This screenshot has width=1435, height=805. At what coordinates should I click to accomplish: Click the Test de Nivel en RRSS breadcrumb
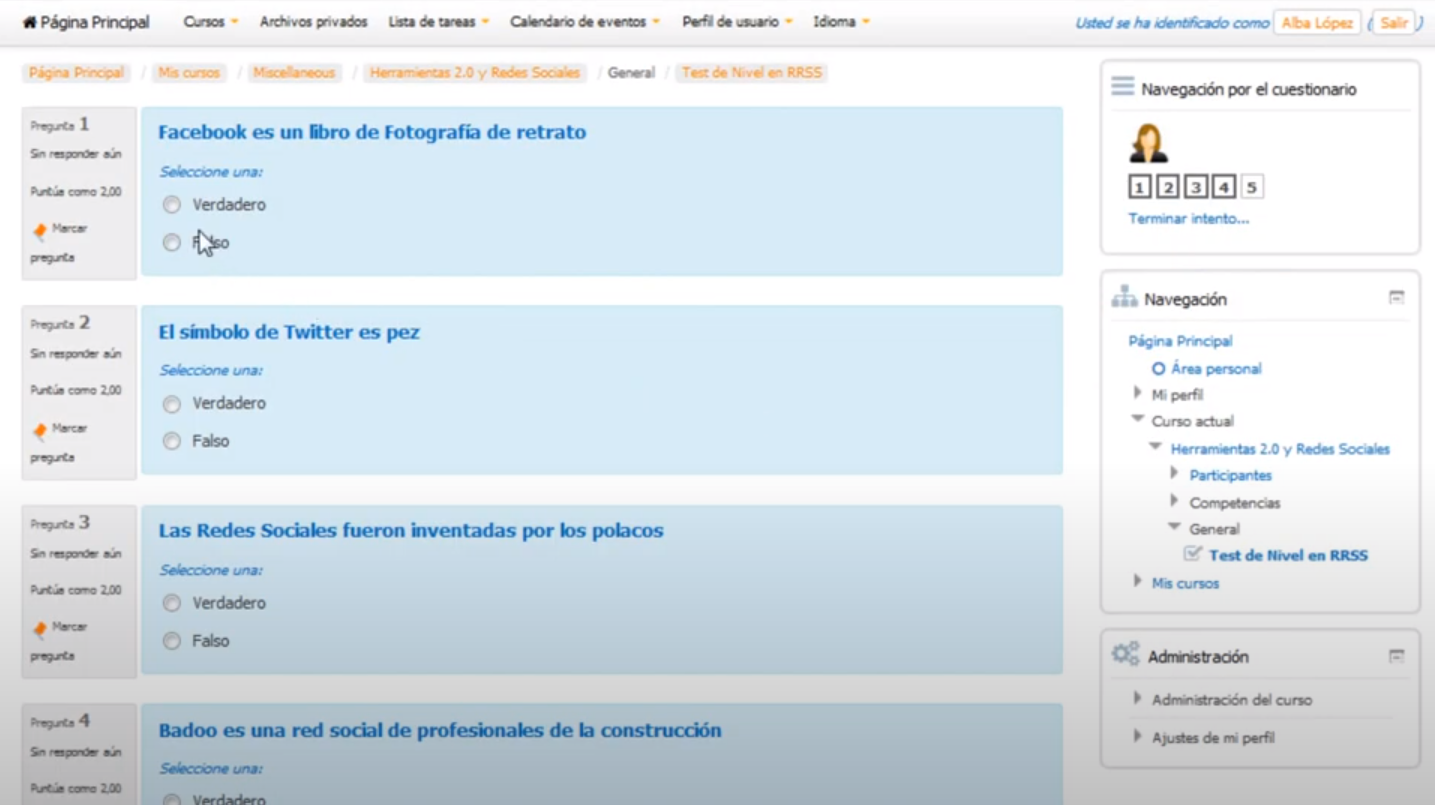(x=752, y=73)
